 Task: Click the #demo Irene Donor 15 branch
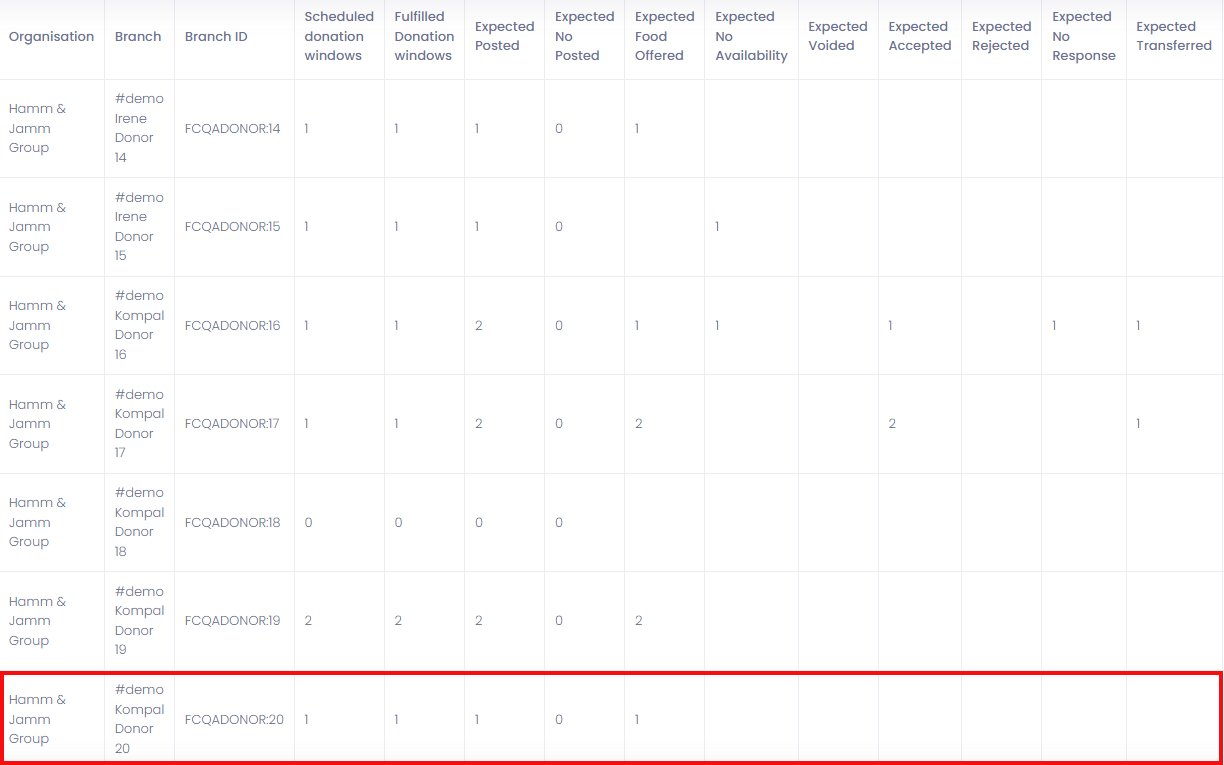(x=139, y=227)
